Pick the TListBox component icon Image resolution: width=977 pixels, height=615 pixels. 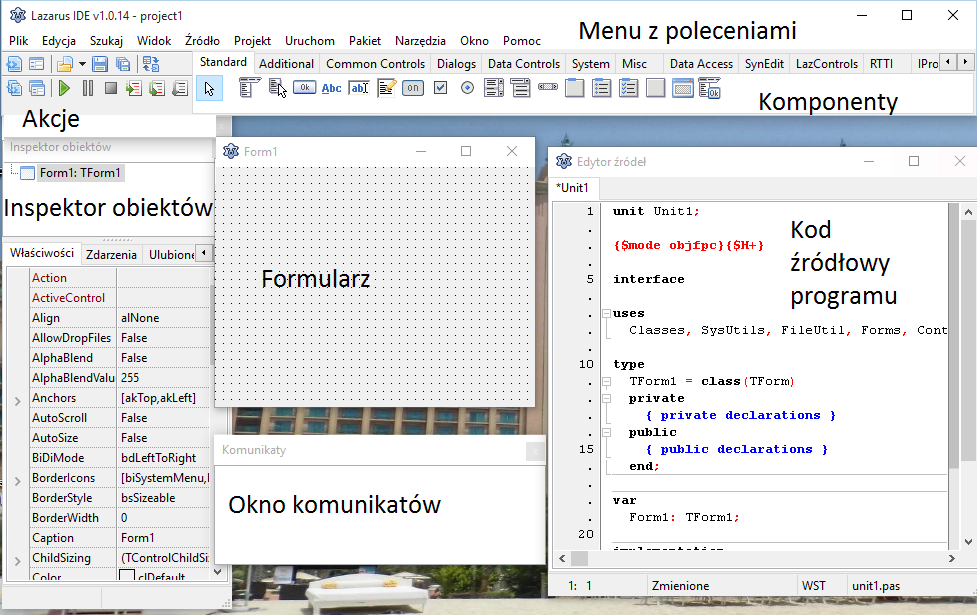point(494,88)
